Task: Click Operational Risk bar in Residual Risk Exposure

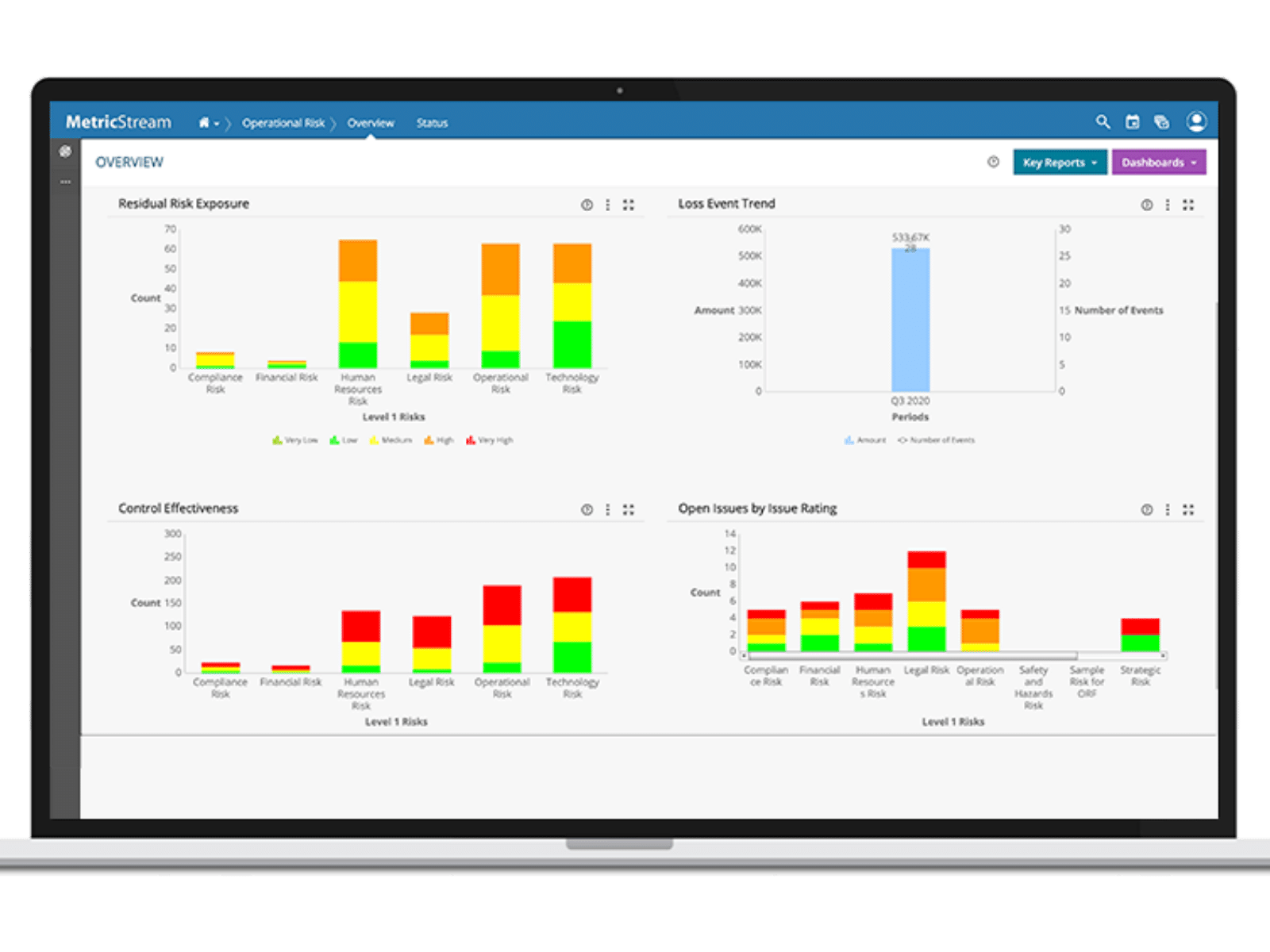Action: [501, 306]
